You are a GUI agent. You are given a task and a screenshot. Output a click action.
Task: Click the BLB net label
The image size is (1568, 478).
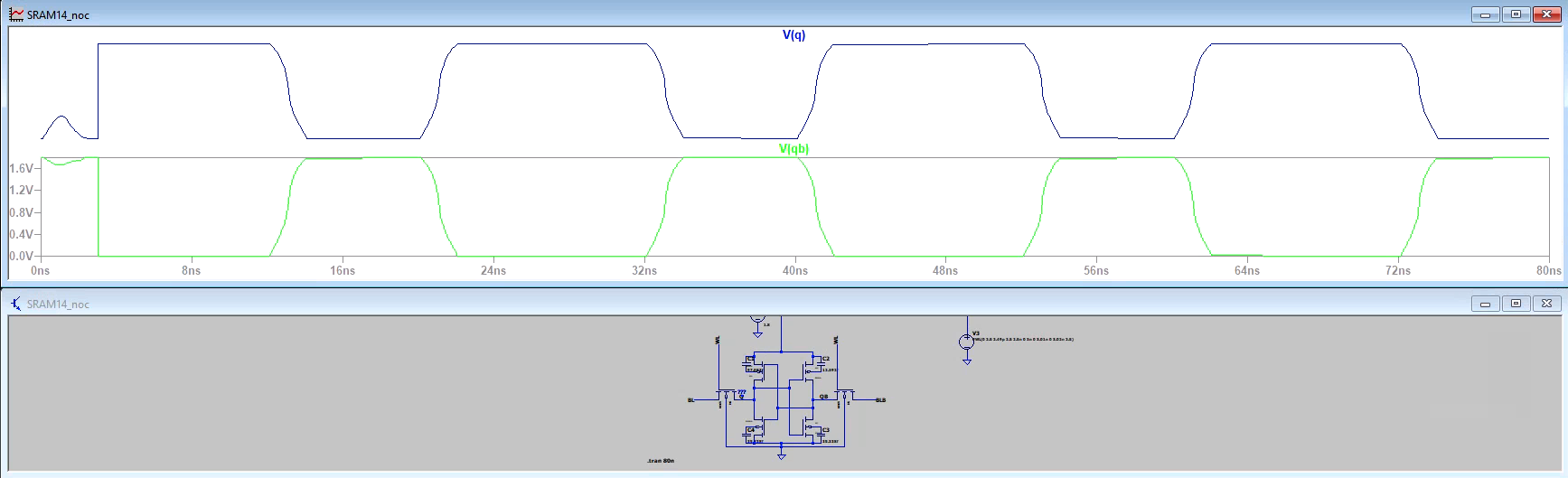880,399
